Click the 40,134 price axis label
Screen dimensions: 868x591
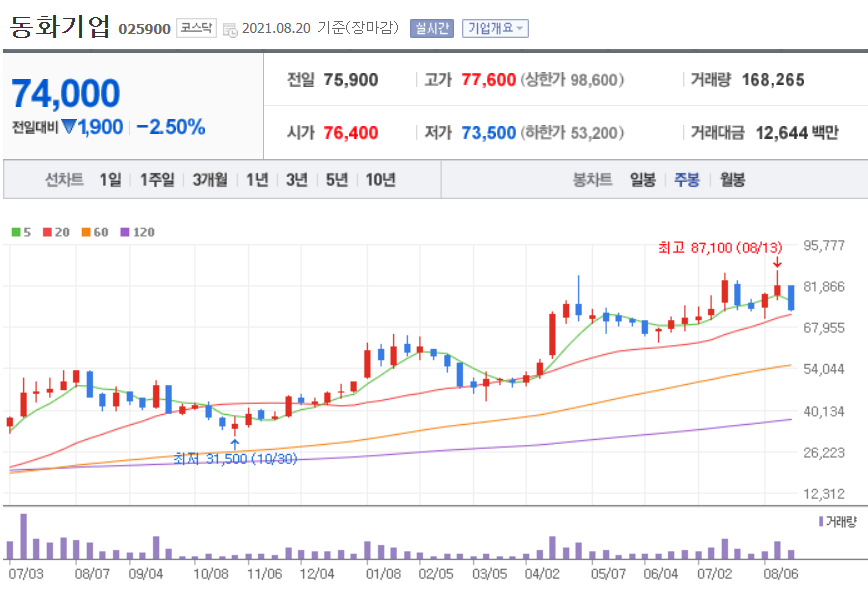824,412
